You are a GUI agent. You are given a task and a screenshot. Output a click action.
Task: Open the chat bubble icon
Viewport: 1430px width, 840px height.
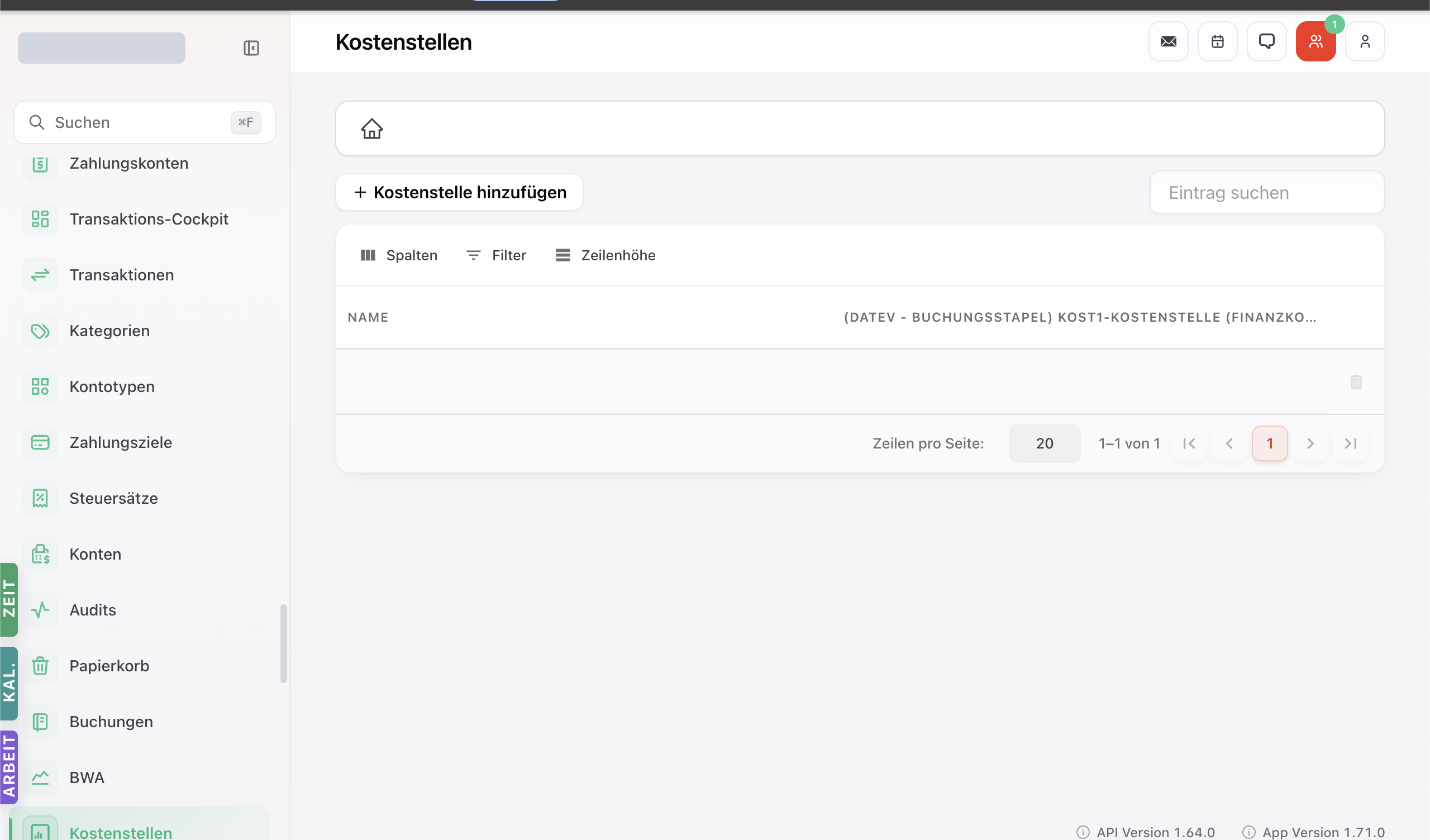pyautogui.click(x=1266, y=41)
